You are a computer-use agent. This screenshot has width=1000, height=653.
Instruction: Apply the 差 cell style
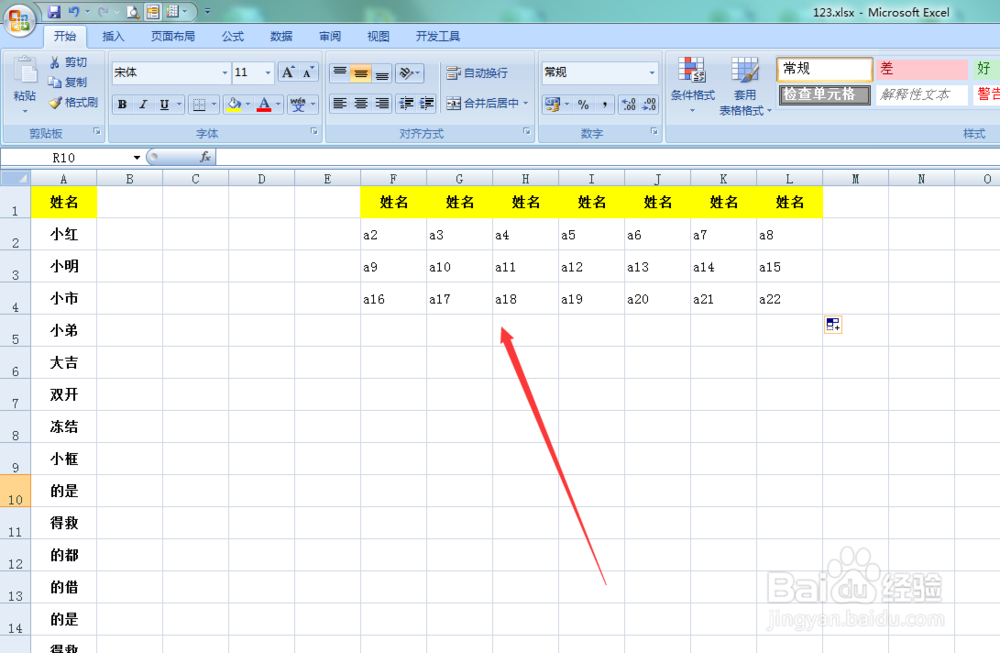(922, 69)
